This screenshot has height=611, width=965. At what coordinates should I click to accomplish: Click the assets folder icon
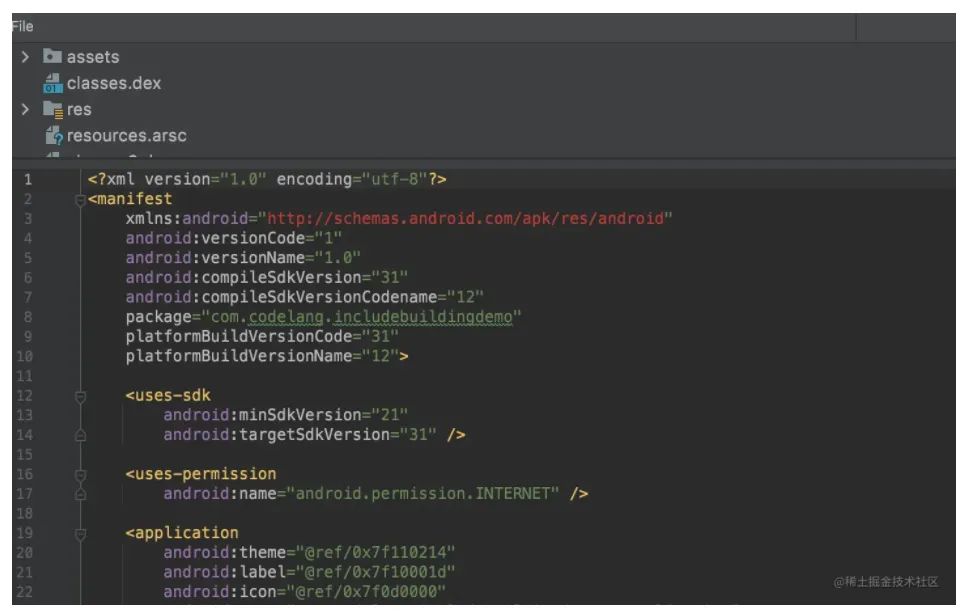click(x=52, y=56)
